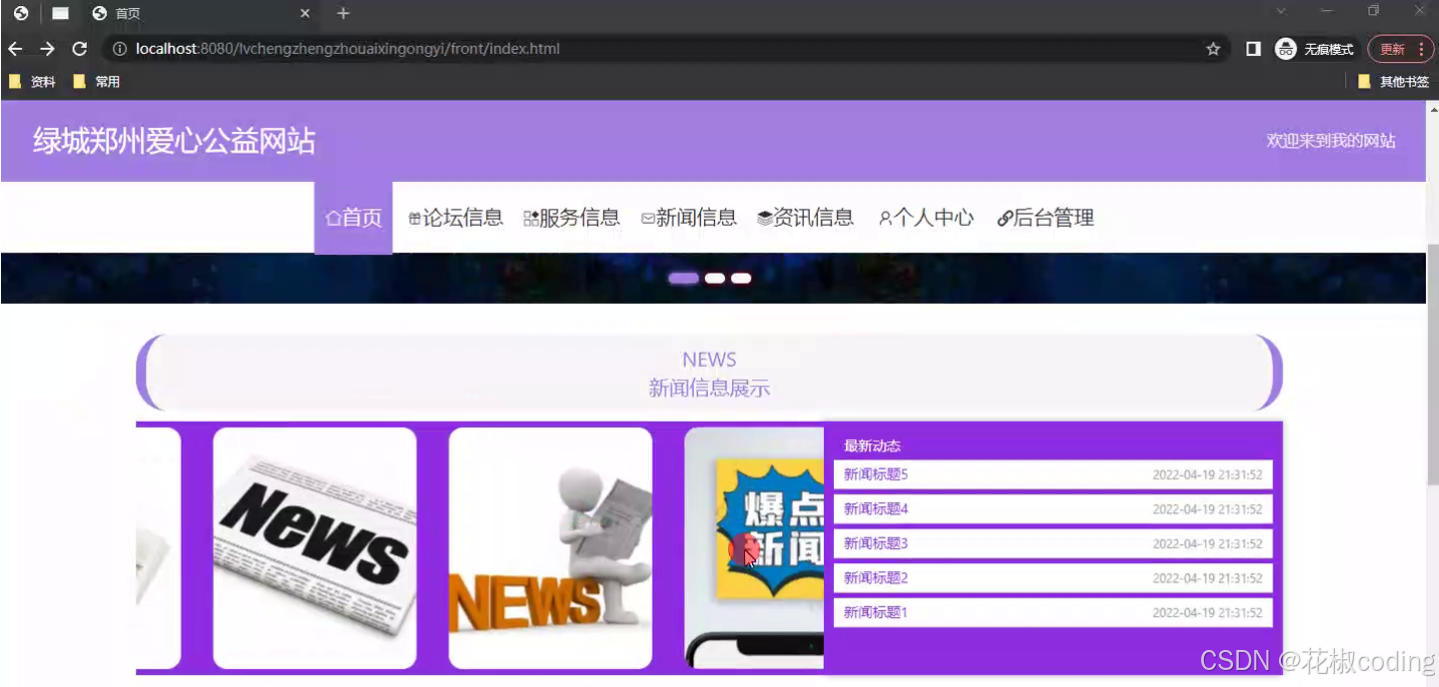The height and width of the screenshot is (687, 1439).
Task: Click the link icon beside 后台管理
Action: click(x=1003, y=217)
